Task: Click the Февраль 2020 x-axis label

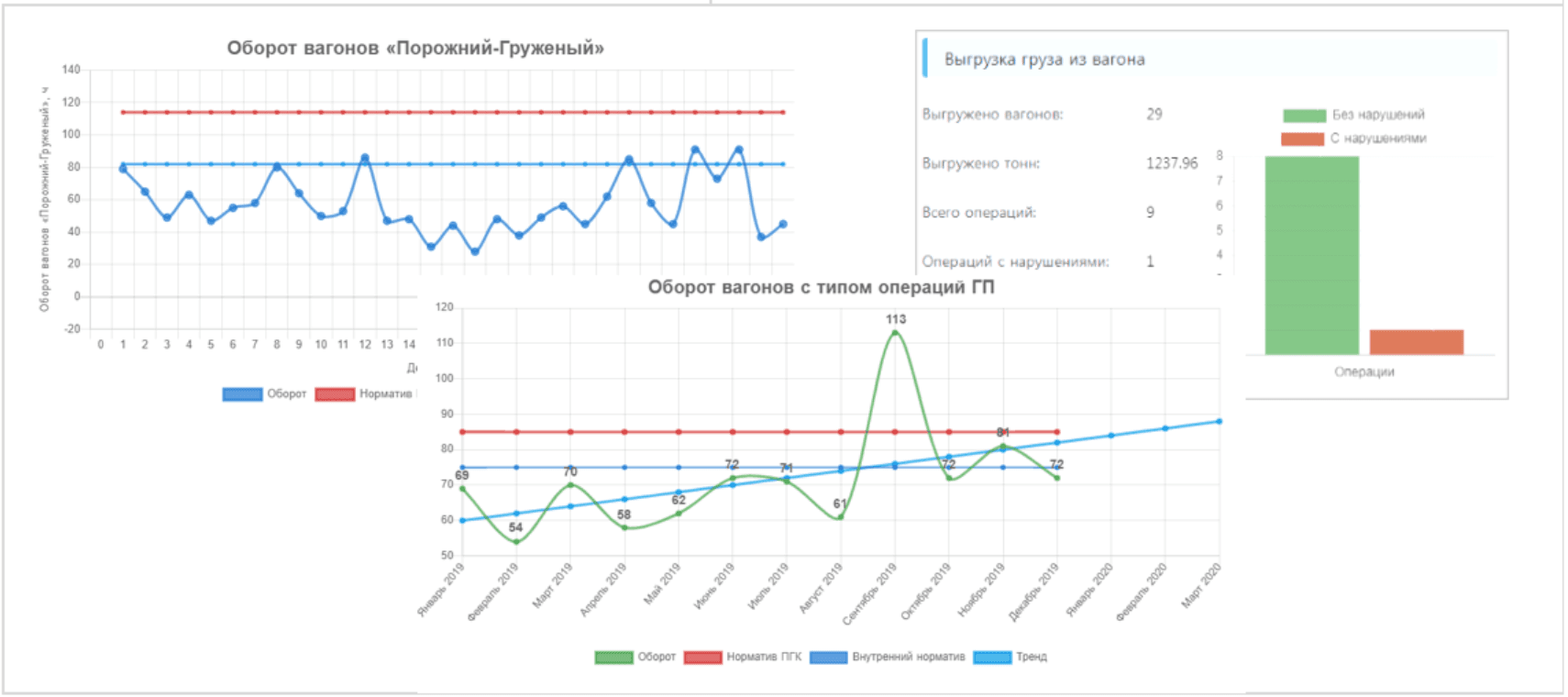Action: pos(1142,592)
